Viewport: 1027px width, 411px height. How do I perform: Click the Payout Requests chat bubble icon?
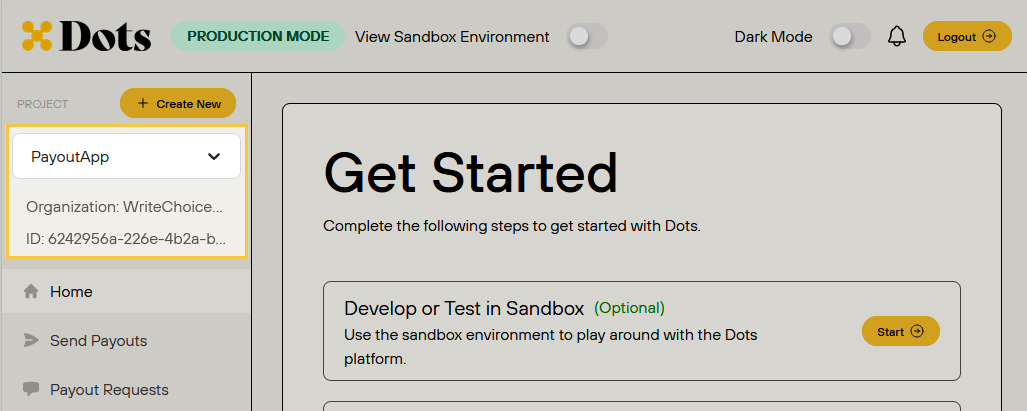(31, 389)
